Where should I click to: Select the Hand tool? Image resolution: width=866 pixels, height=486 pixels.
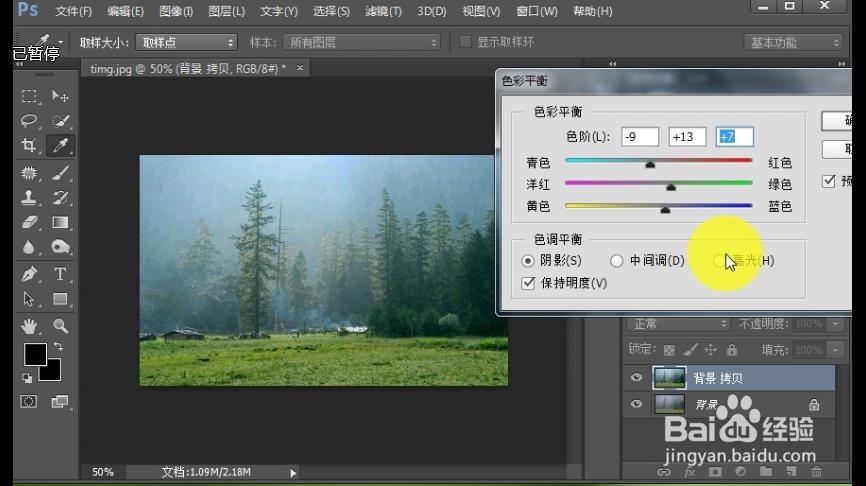pyautogui.click(x=29, y=326)
